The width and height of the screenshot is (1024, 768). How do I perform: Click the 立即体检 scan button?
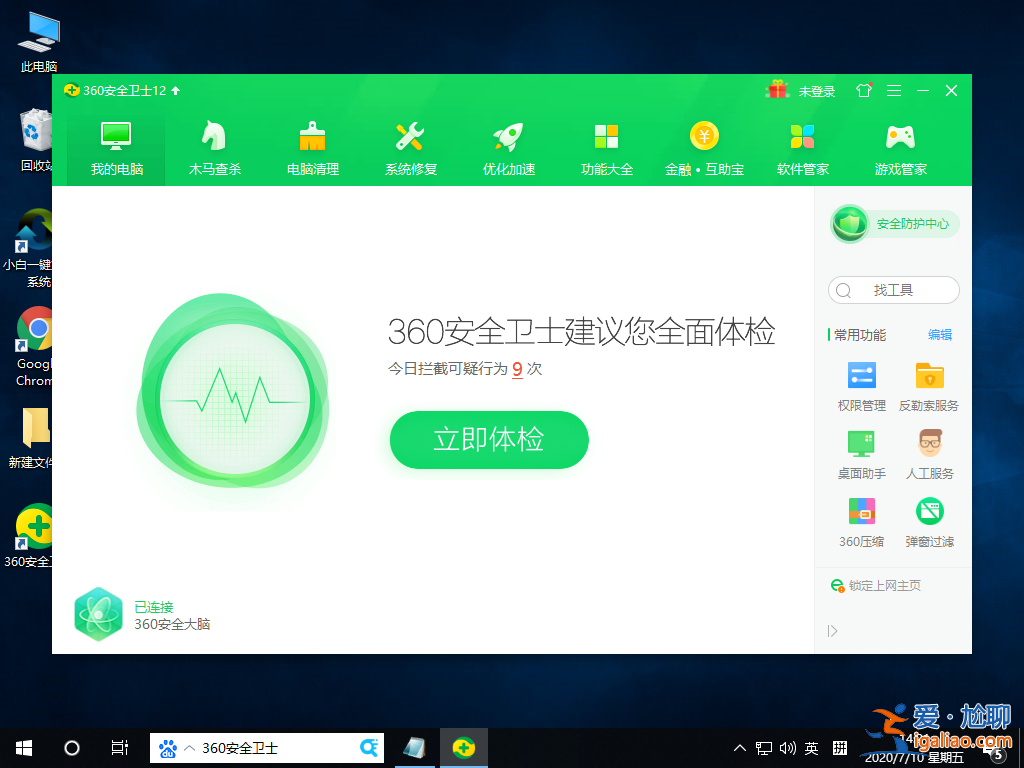(x=488, y=439)
